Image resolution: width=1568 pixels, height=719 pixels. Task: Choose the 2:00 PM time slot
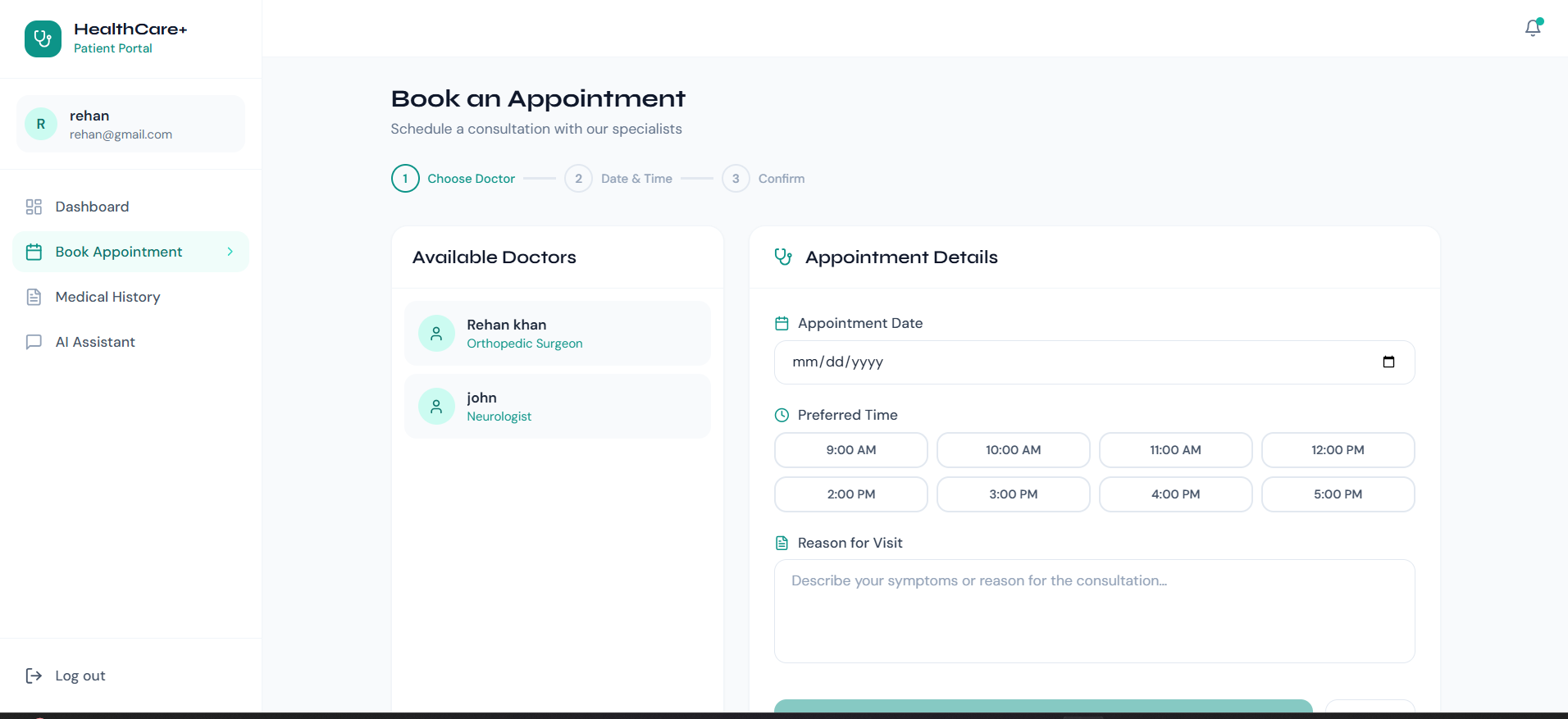(851, 494)
